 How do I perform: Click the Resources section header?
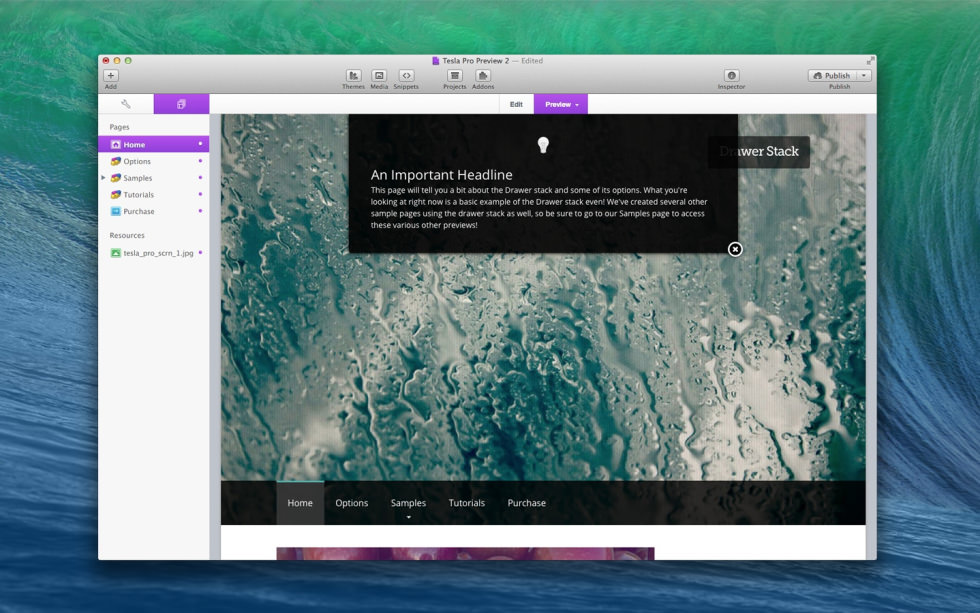(x=127, y=236)
